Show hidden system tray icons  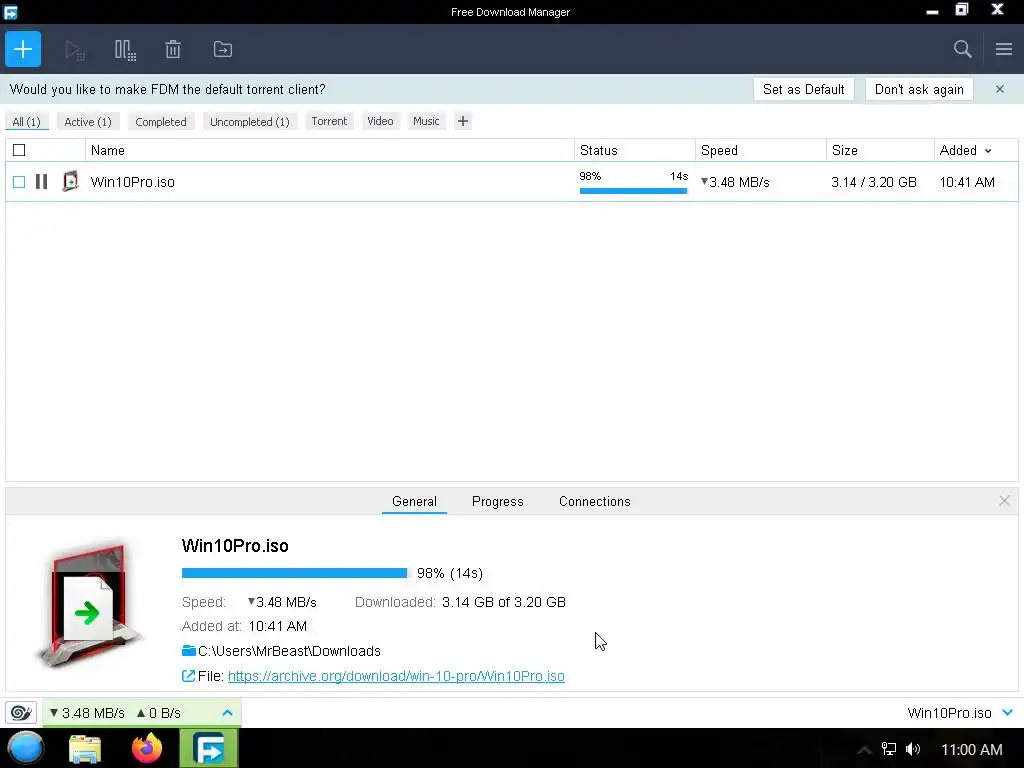pos(864,749)
